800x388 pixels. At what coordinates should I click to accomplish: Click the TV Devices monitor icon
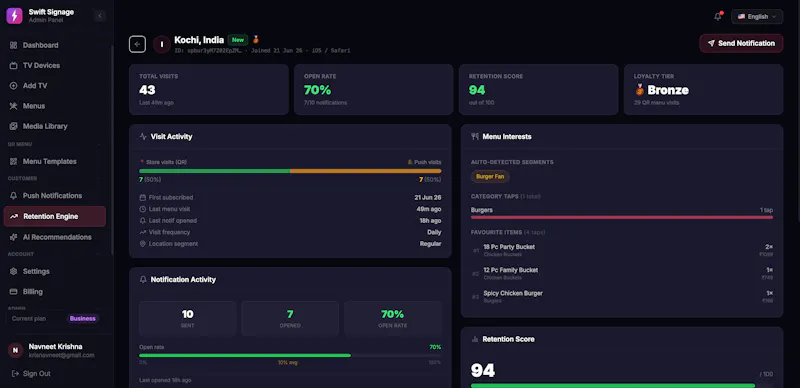[14, 66]
